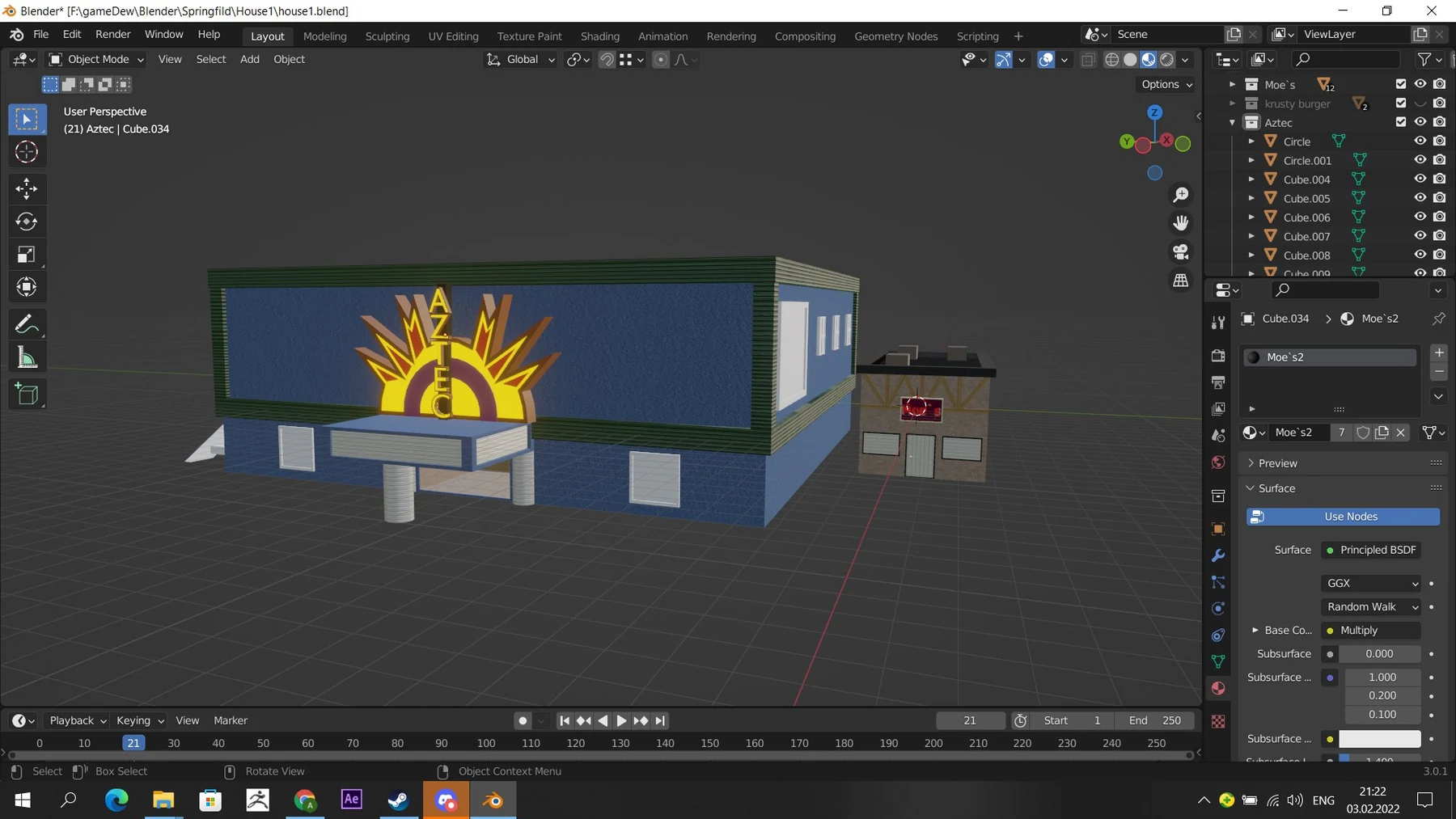Disable Cube.005 in renders
The width and height of the screenshot is (1456, 819).
tap(1439, 198)
